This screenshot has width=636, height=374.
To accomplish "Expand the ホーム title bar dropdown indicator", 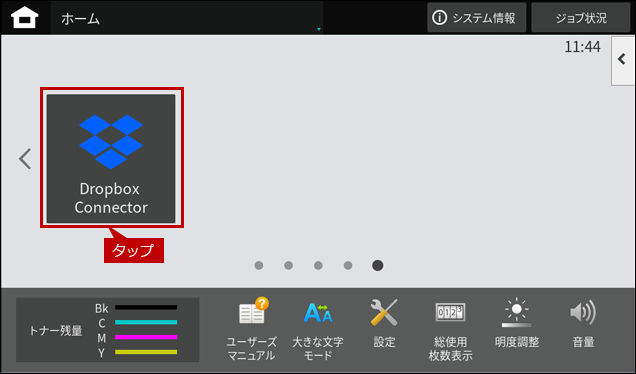I will (319, 29).
